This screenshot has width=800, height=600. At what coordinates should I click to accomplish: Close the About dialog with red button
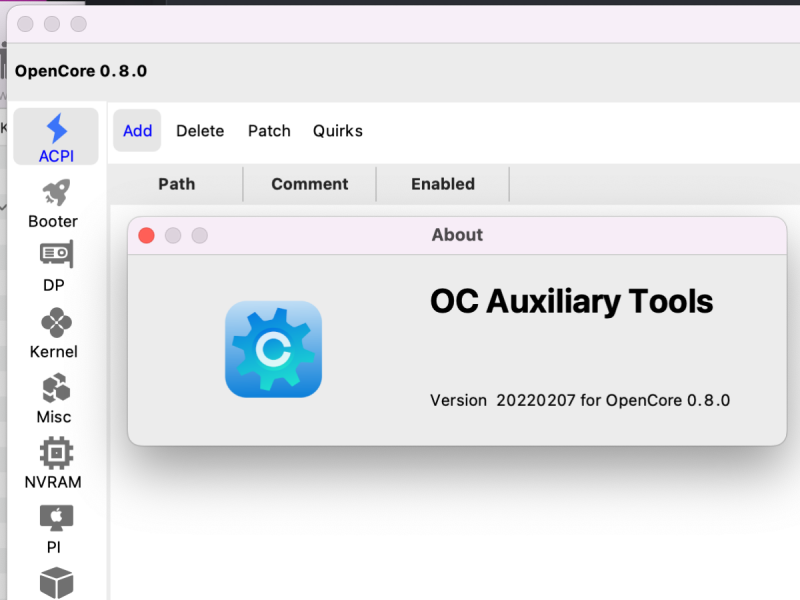coord(146,235)
